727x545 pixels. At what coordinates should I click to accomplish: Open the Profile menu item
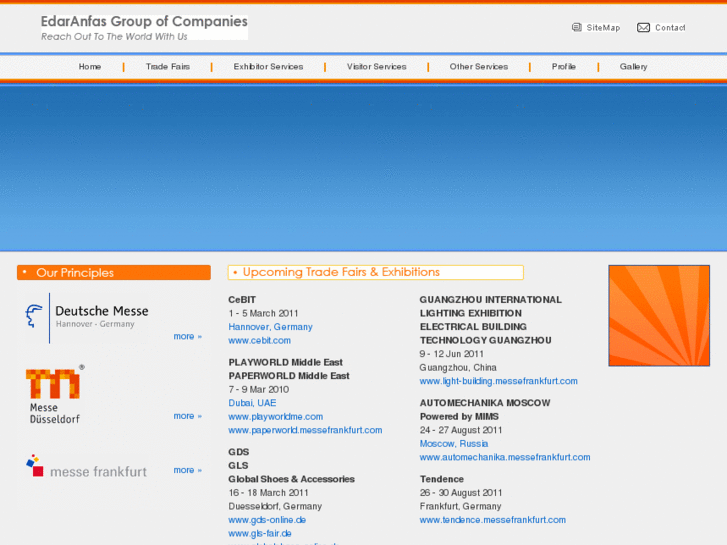(x=564, y=67)
